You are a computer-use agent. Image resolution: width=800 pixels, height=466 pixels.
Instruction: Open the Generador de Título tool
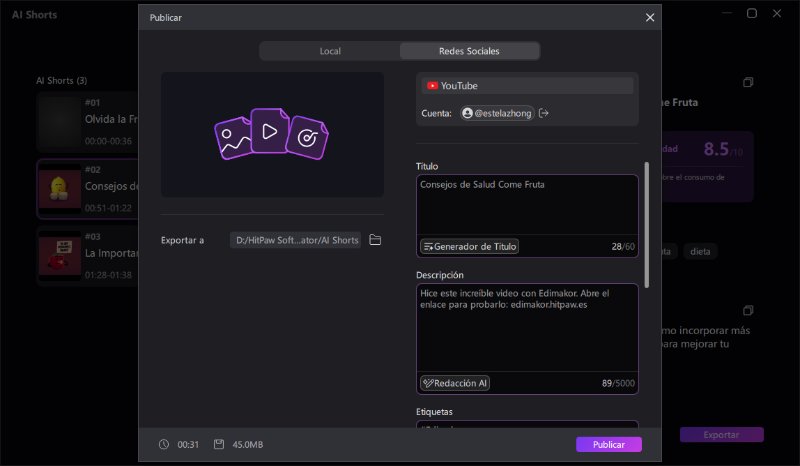(469, 247)
